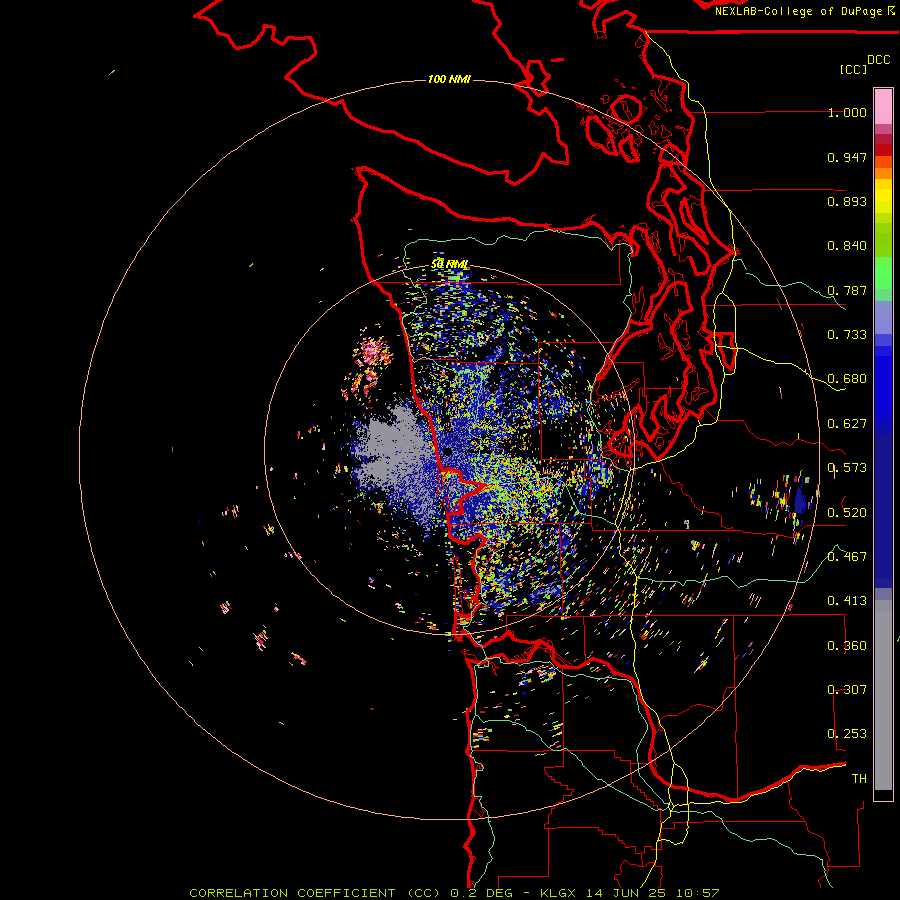Select the 1.000 legend value
The image size is (900, 900).
point(847,112)
